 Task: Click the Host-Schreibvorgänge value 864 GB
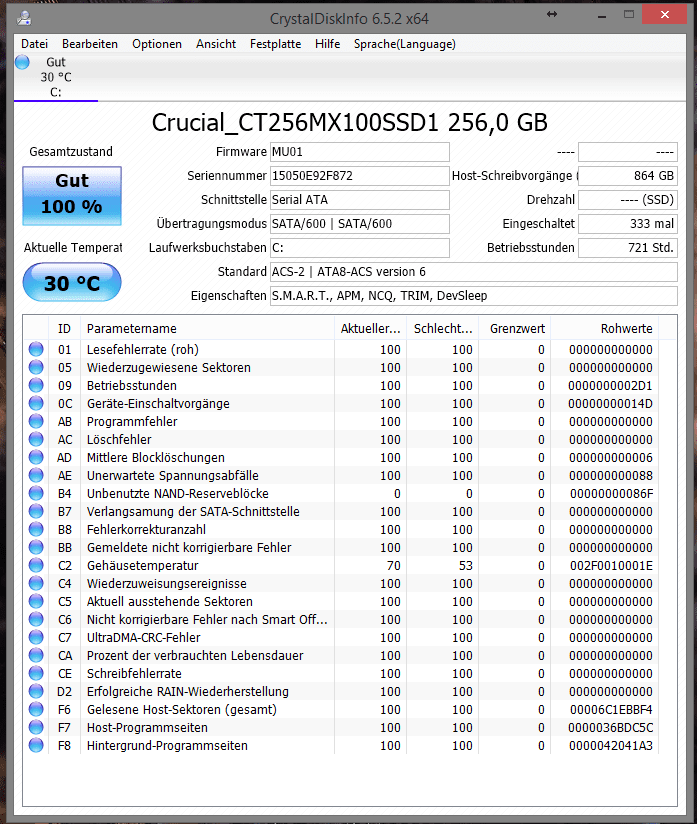point(628,176)
